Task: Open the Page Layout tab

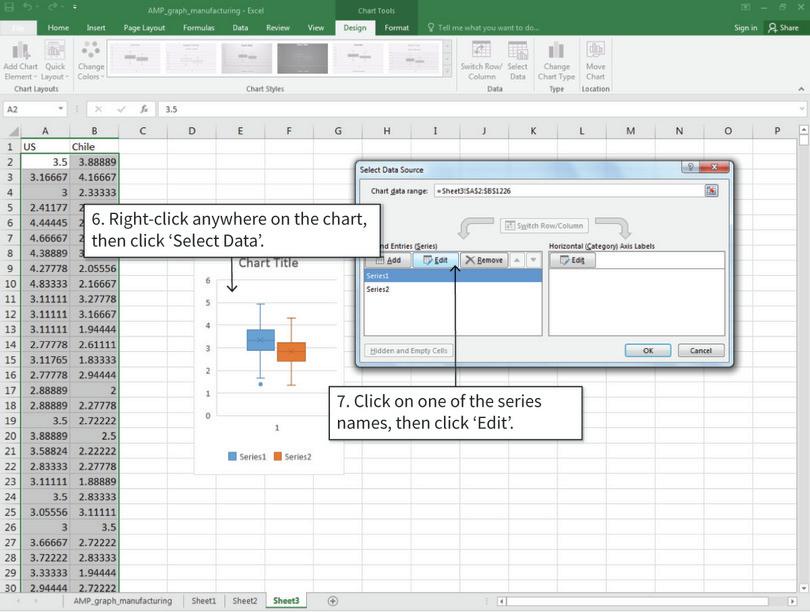Action: tap(144, 28)
